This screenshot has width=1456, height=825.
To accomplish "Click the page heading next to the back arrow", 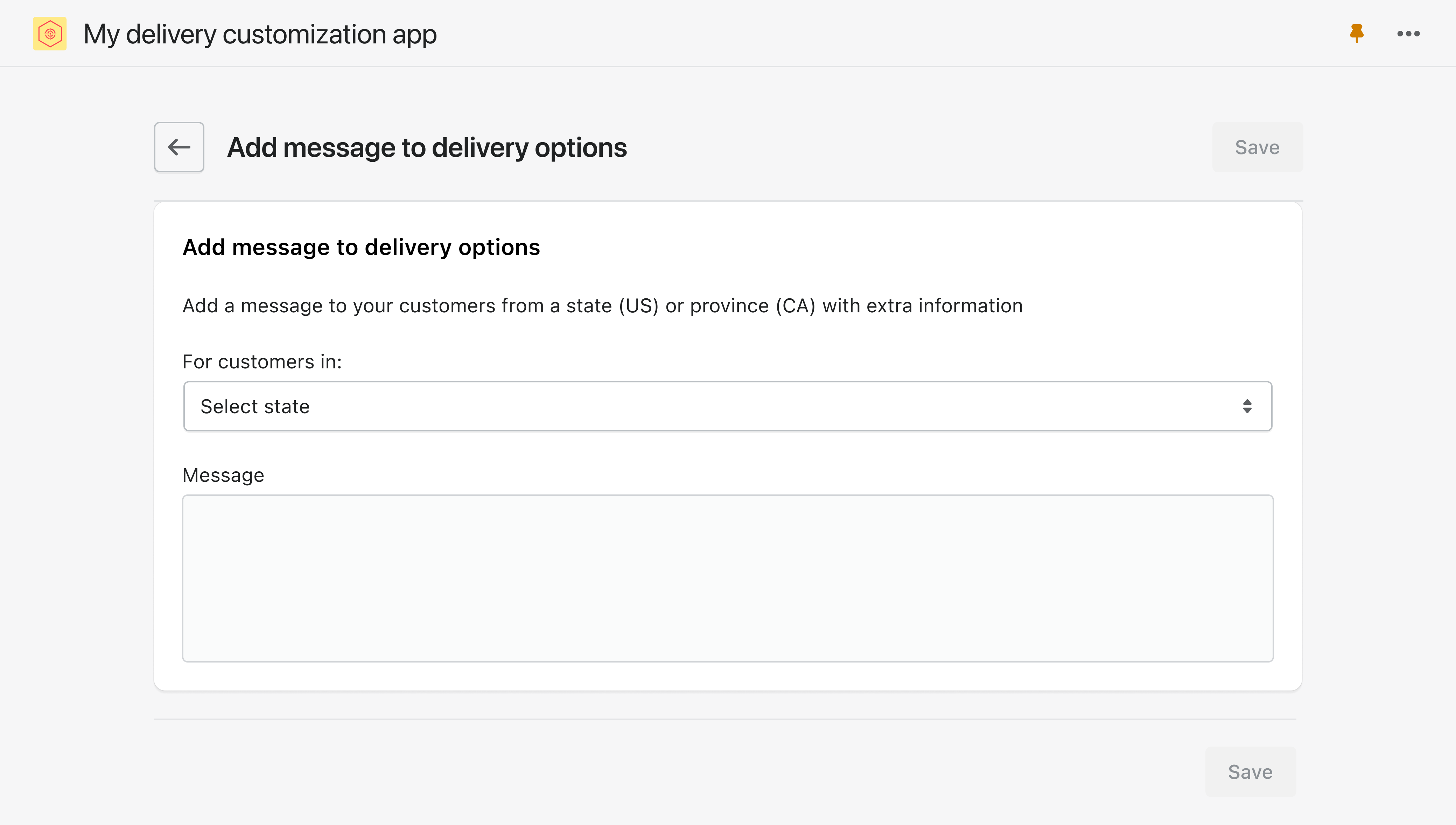I will (427, 147).
